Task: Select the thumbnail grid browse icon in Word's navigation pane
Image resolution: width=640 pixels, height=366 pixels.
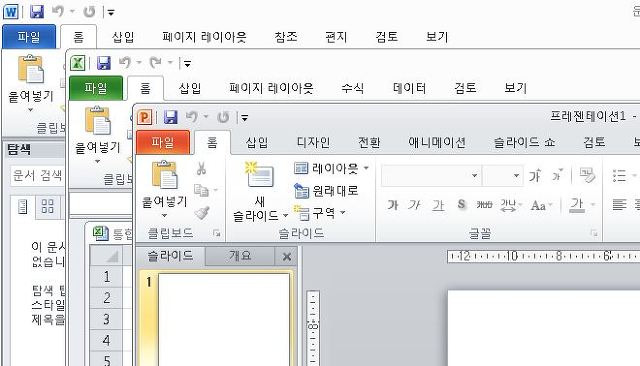Action: 48,206
